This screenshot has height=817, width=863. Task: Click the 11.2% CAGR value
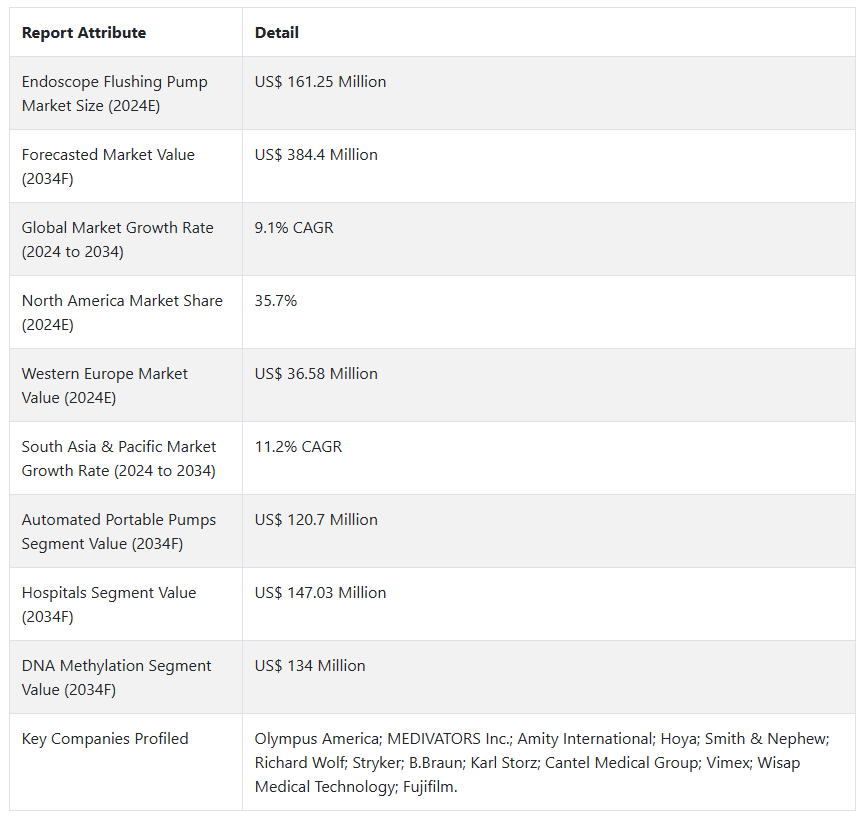[298, 447]
